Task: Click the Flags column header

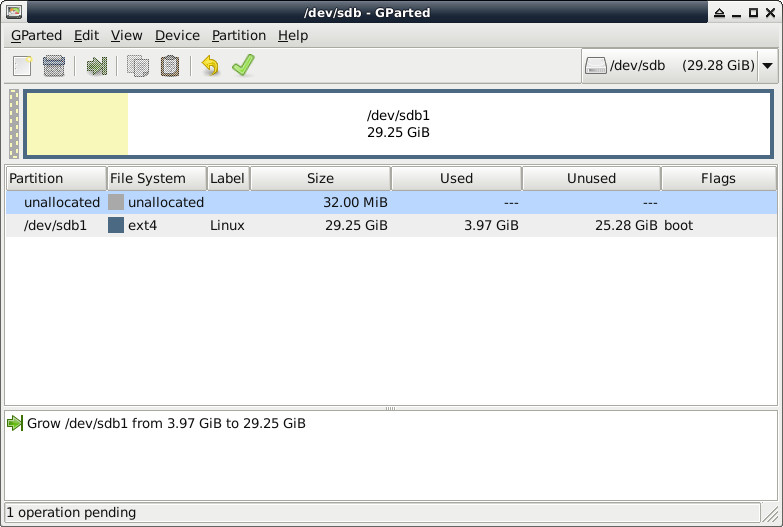Action: [719, 178]
